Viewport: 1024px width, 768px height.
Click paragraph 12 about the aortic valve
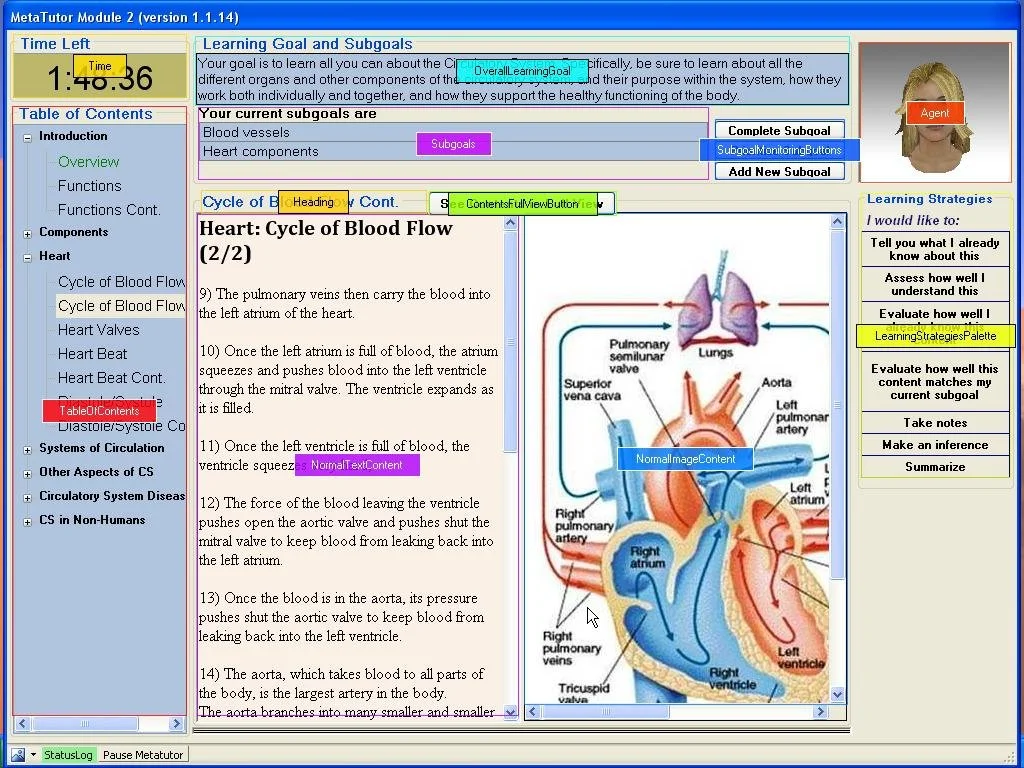pyautogui.click(x=346, y=532)
